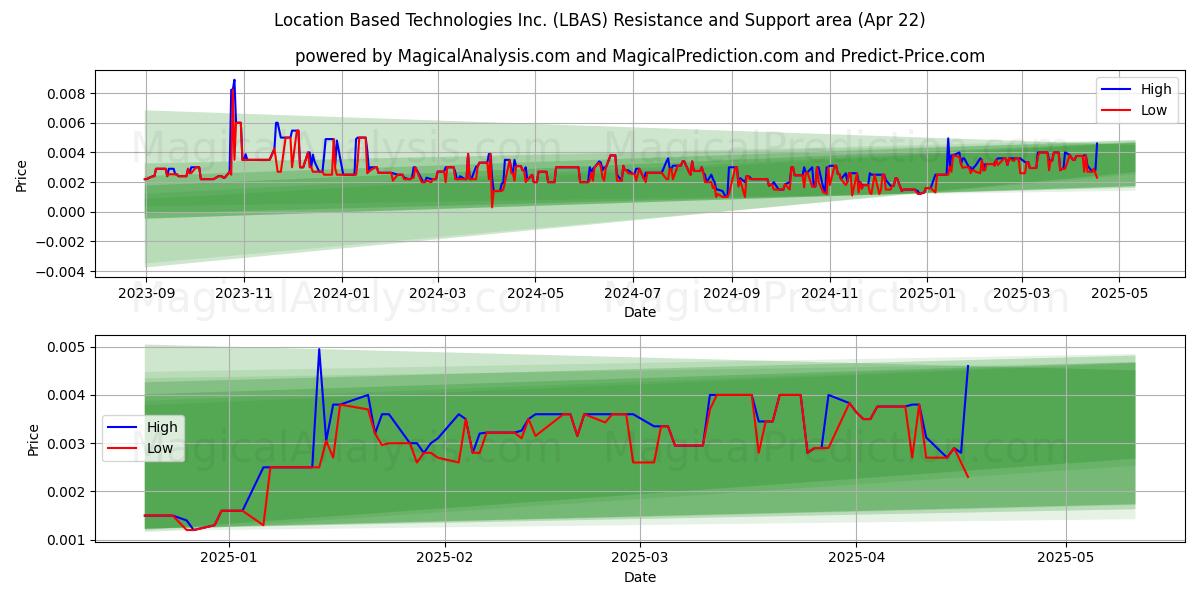Image resolution: width=1200 pixels, height=600 pixels.
Task: Click the 0.001 price tick on the lower chart
Action: 69,540
